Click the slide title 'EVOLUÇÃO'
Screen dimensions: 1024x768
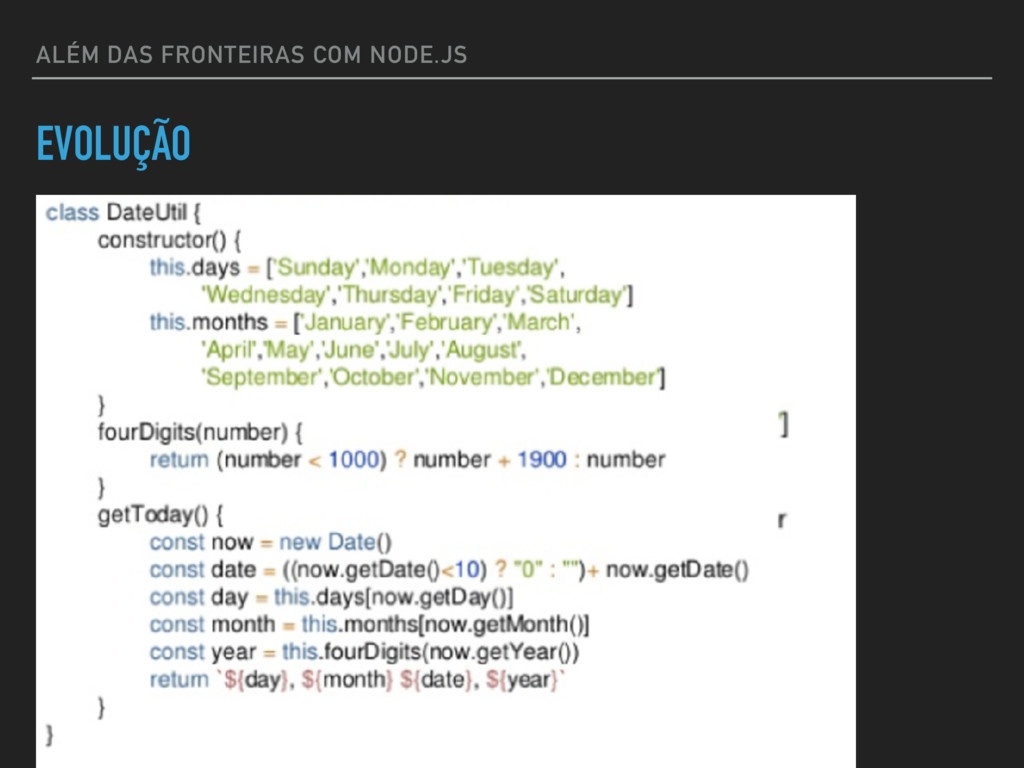click(x=113, y=143)
